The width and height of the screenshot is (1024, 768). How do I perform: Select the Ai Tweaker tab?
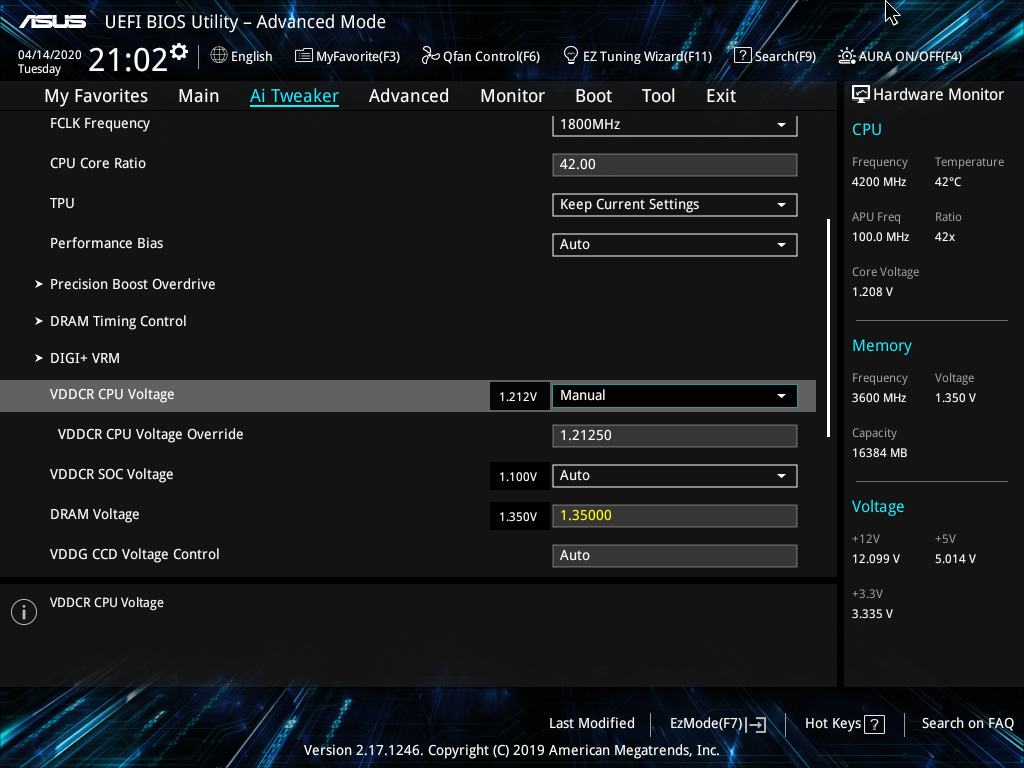coord(294,96)
